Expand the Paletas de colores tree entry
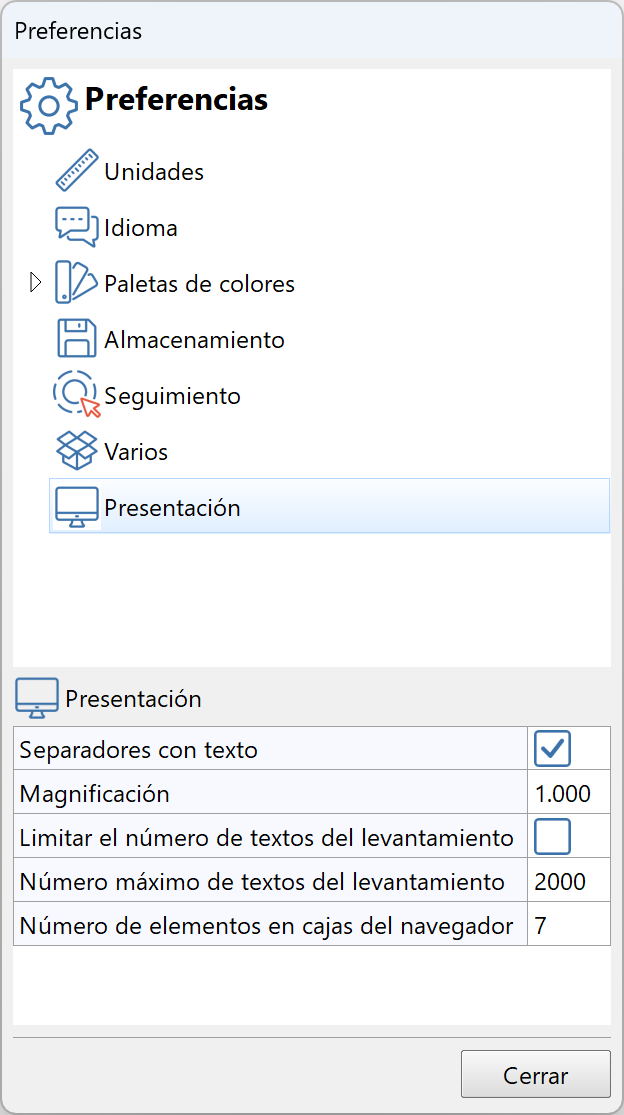Screen dimensions: 624x1115 click(x=36, y=282)
